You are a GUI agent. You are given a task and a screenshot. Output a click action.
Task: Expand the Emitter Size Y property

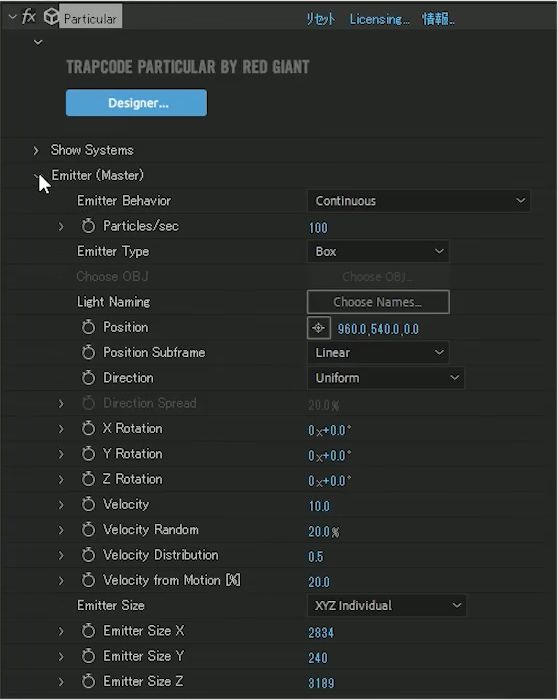(61, 657)
